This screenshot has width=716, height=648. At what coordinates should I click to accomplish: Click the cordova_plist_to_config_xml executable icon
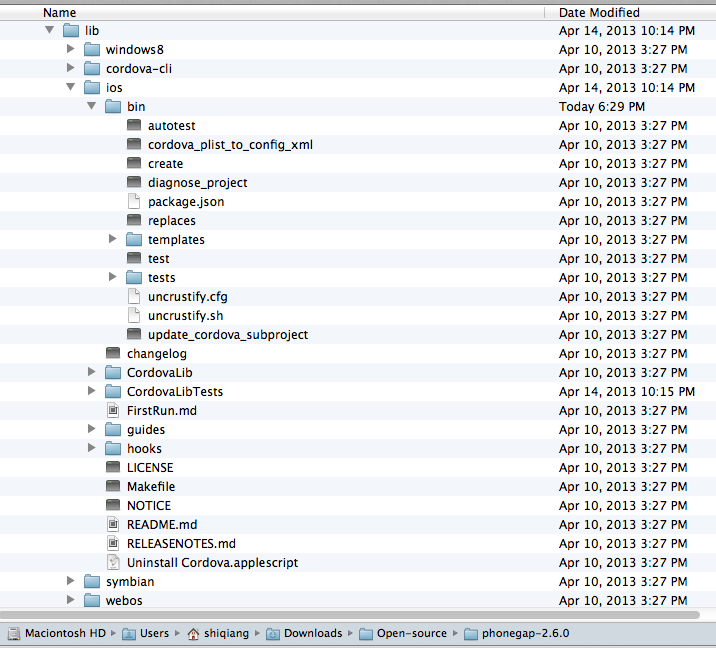click(x=134, y=144)
